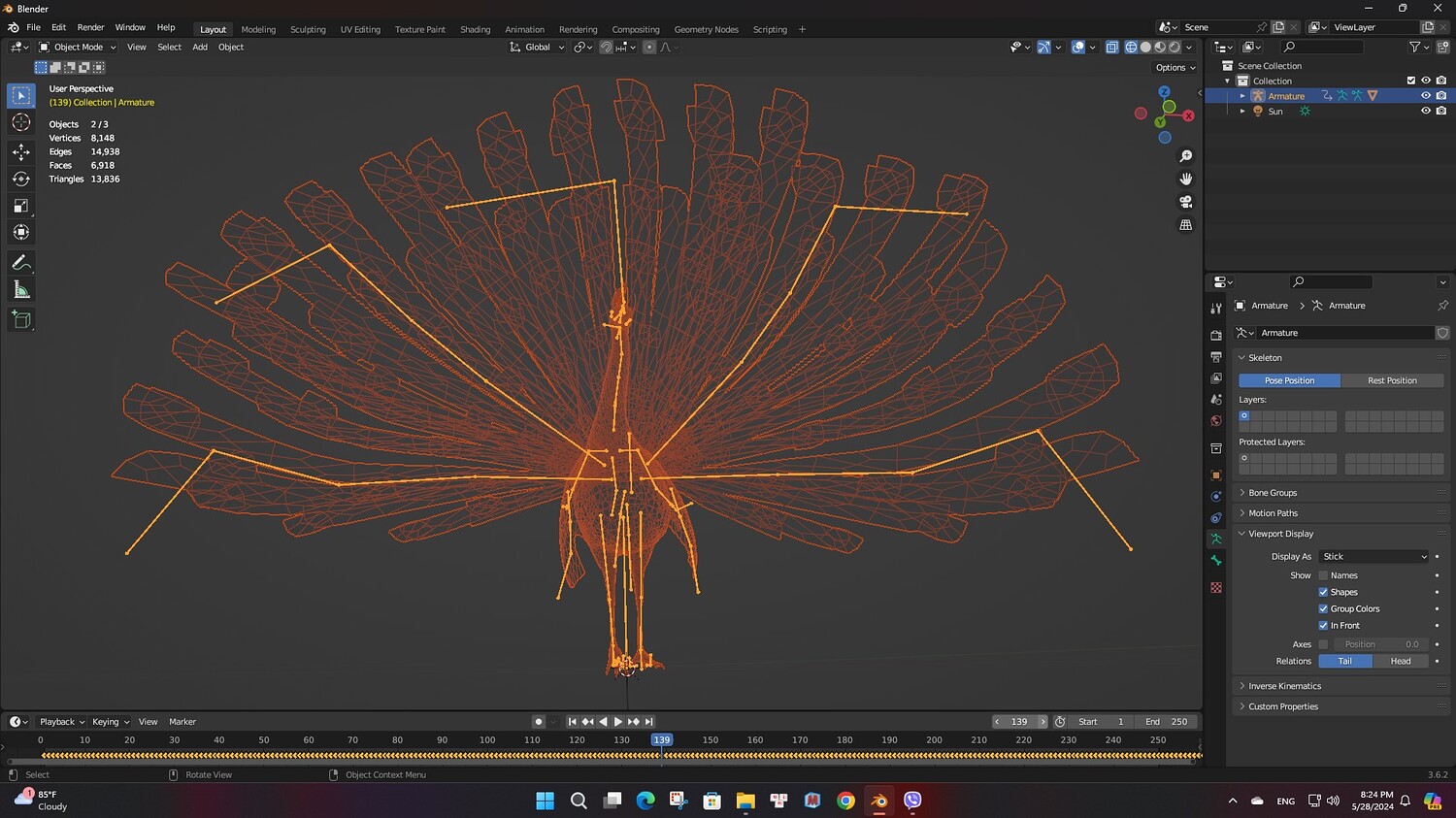Open the Render menu
Viewport: 1456px width, 818px height.
[90, 27]
